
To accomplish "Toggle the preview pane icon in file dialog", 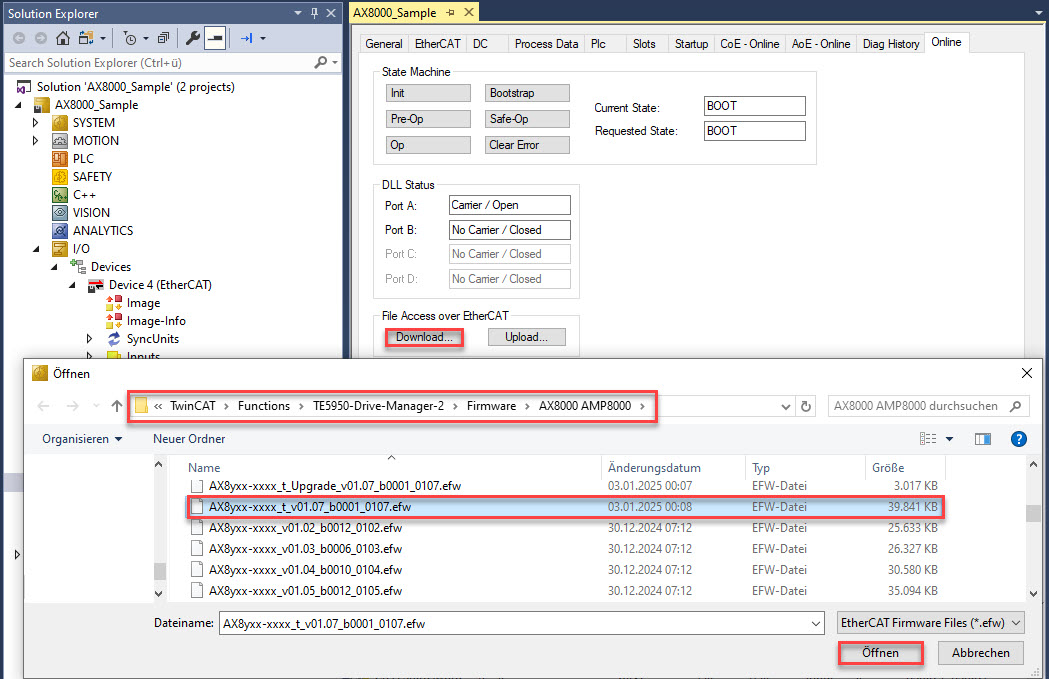I will coord(983,439).
